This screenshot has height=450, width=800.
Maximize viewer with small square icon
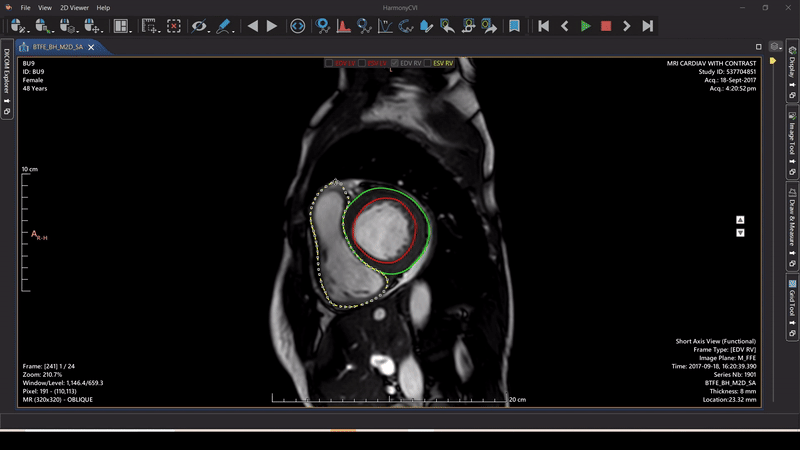[759, 46]
